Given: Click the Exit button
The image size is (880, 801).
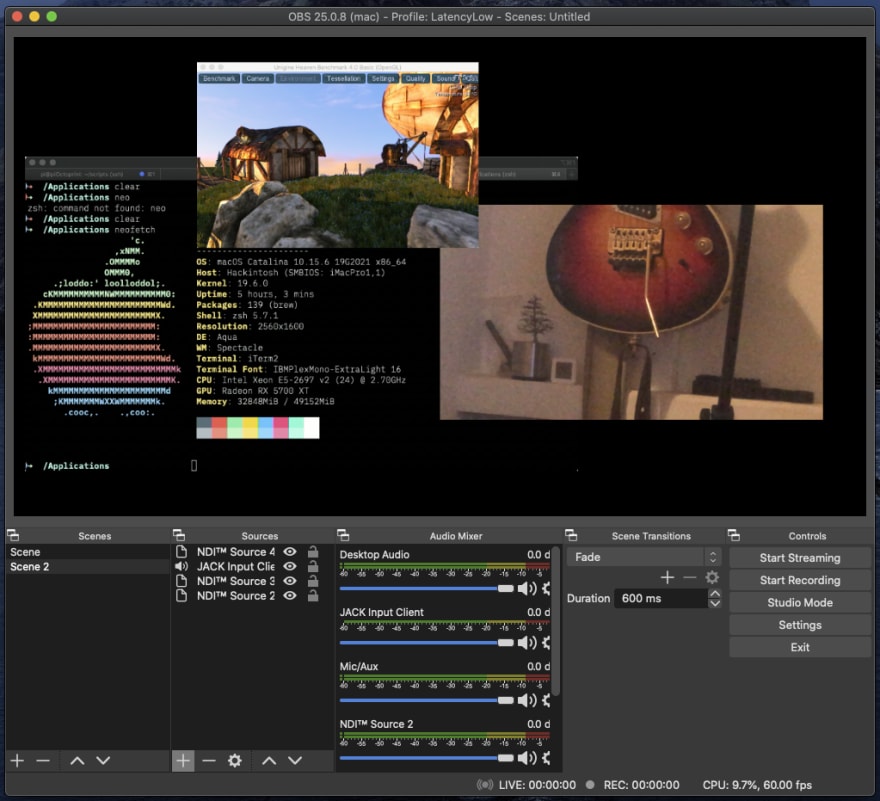Looking at the screenshot, I should point(800,647).
